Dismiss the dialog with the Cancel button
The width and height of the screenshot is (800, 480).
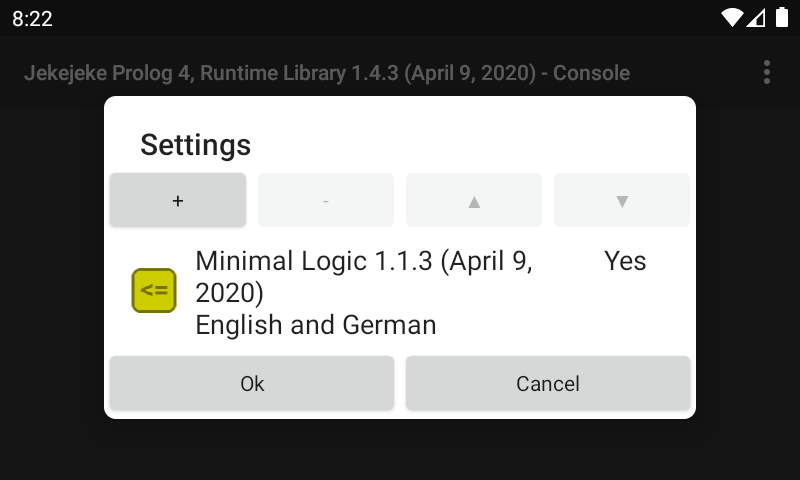[x=548, y=383]
